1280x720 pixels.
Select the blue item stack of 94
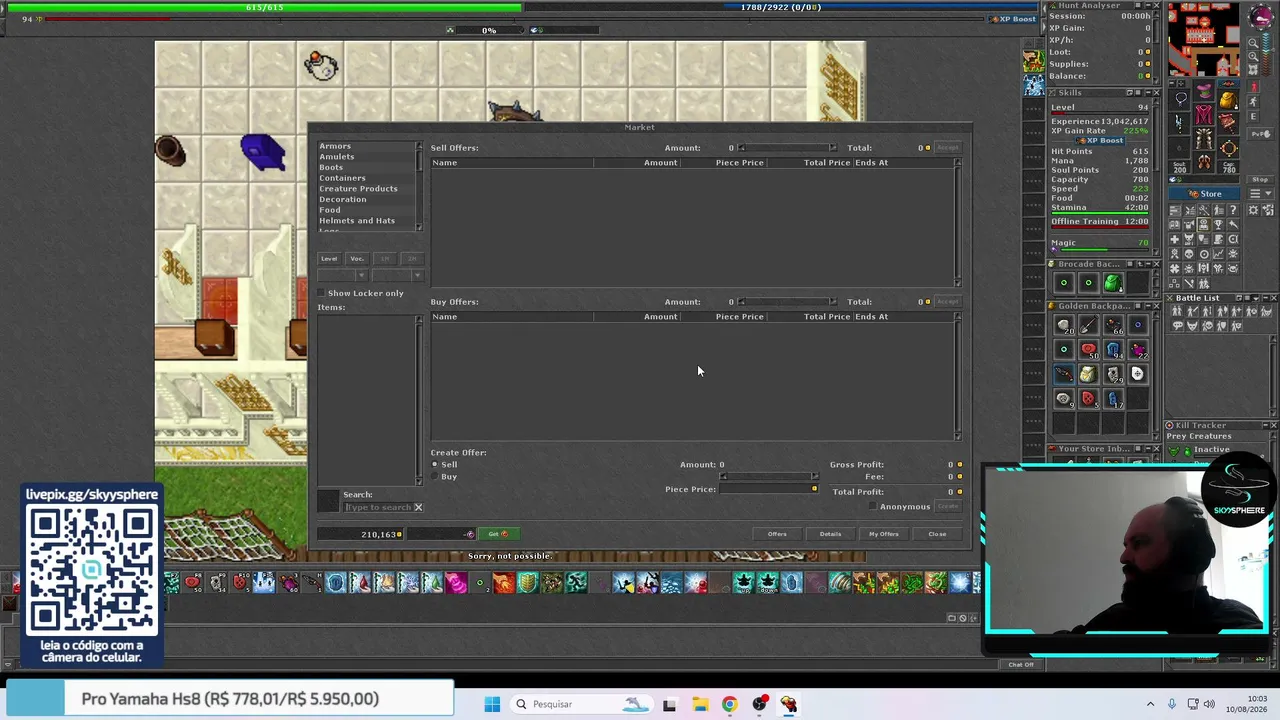pyautogui.click(x=1112, y=349)
